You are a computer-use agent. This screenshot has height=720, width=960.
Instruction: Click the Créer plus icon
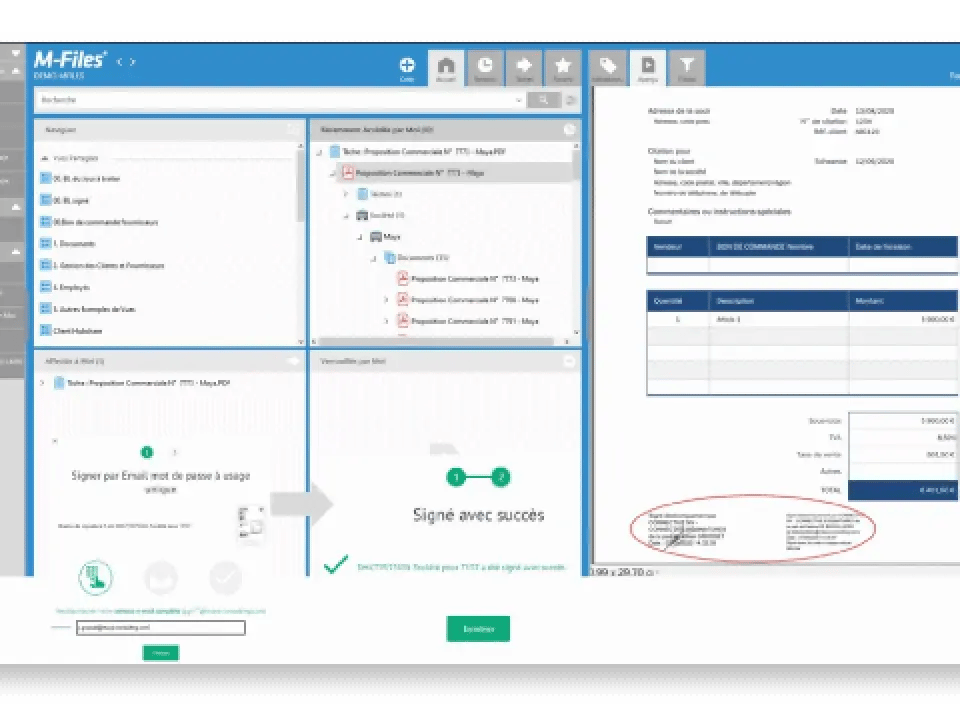click(407, 66)
